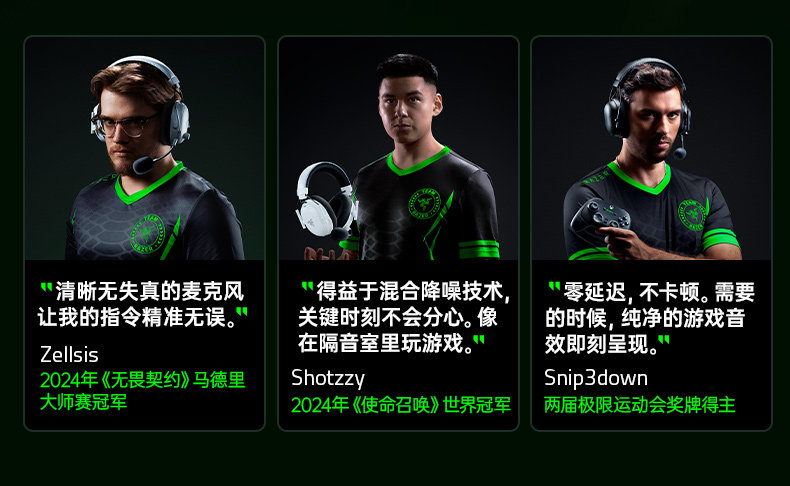
Task: Select the Shotzzy name label
Action: coord(328,378)
